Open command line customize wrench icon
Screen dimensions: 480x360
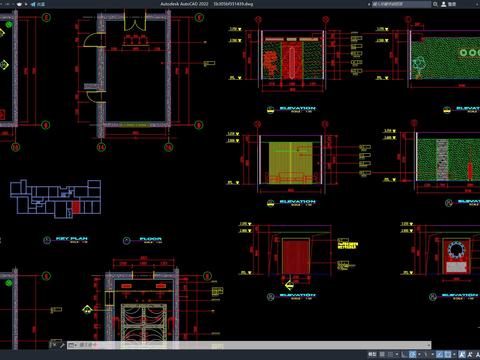click(62, 345)
